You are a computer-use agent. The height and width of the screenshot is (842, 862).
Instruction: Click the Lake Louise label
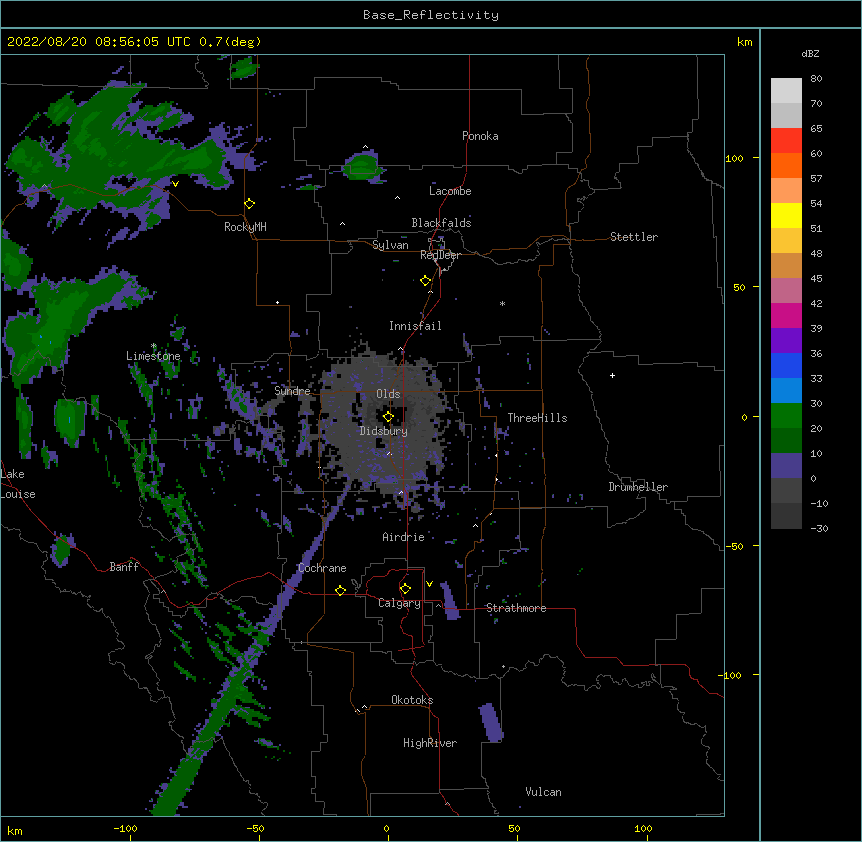tap(18, 484)
